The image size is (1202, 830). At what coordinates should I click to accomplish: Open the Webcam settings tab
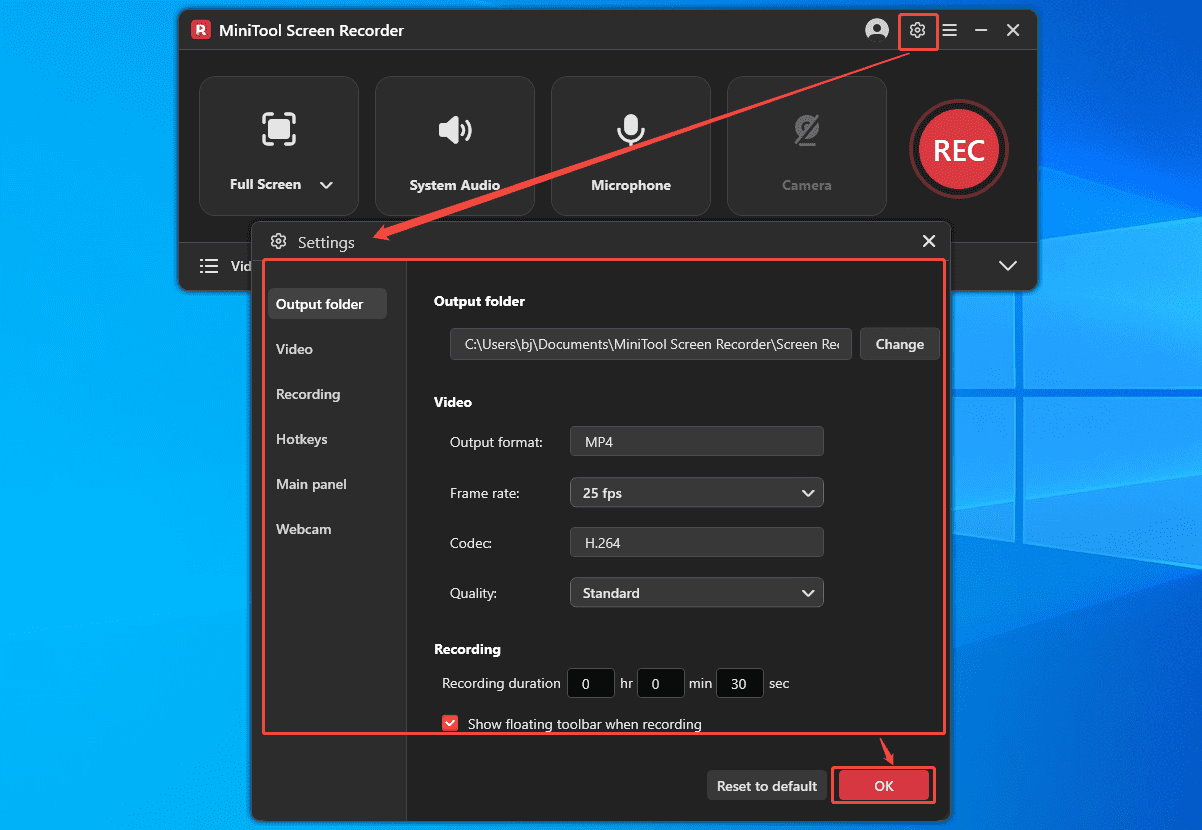point(327,529)
